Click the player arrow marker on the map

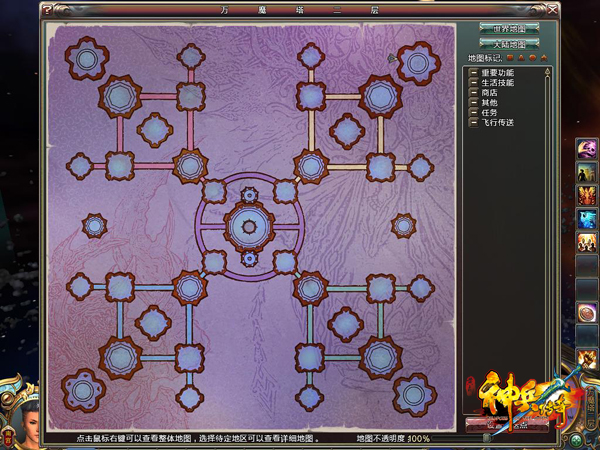[x=392, y=58]
